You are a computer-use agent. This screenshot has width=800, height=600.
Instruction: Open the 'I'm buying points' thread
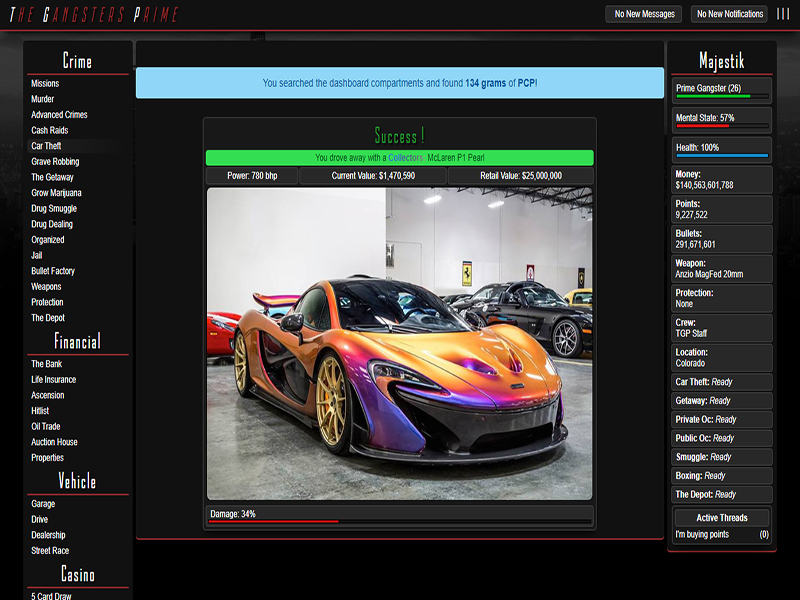[x=702, y=535]
